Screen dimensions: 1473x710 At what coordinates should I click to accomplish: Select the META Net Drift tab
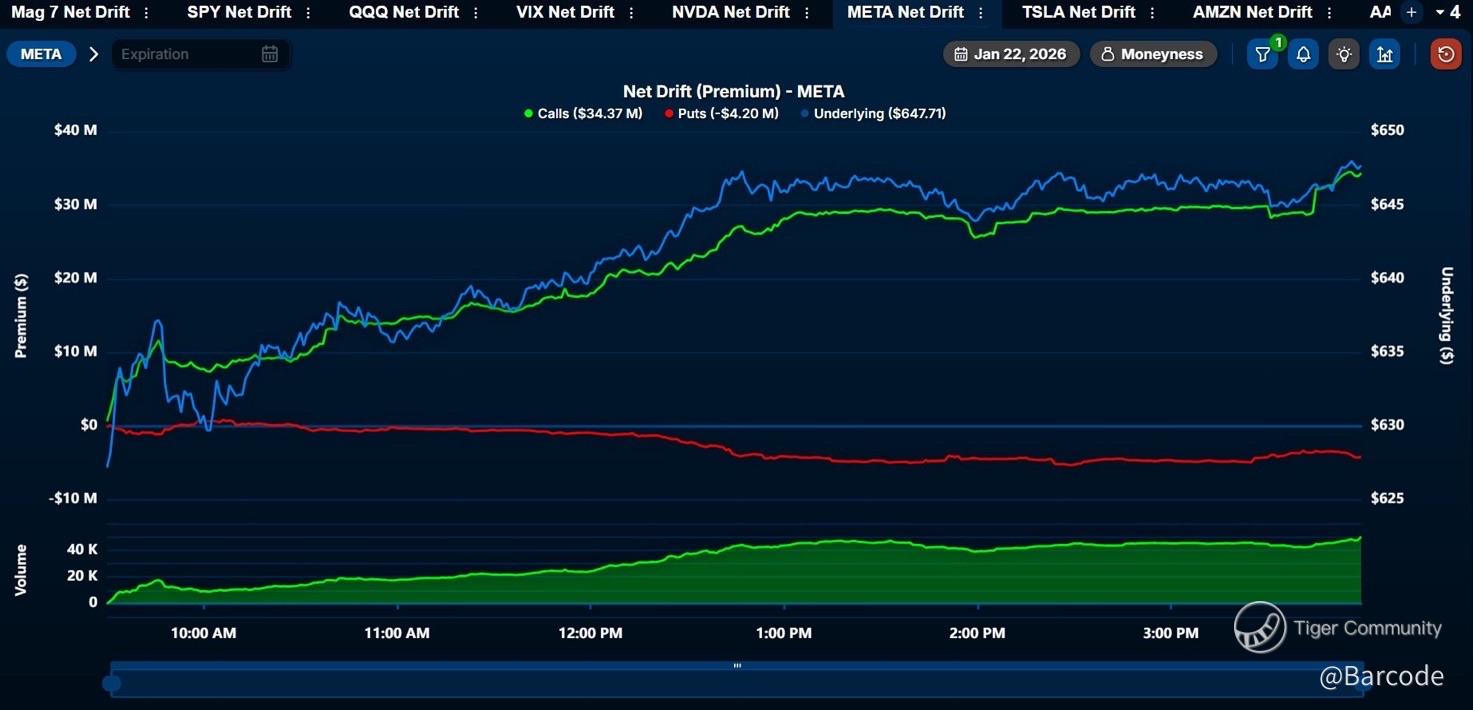point(905,12)
